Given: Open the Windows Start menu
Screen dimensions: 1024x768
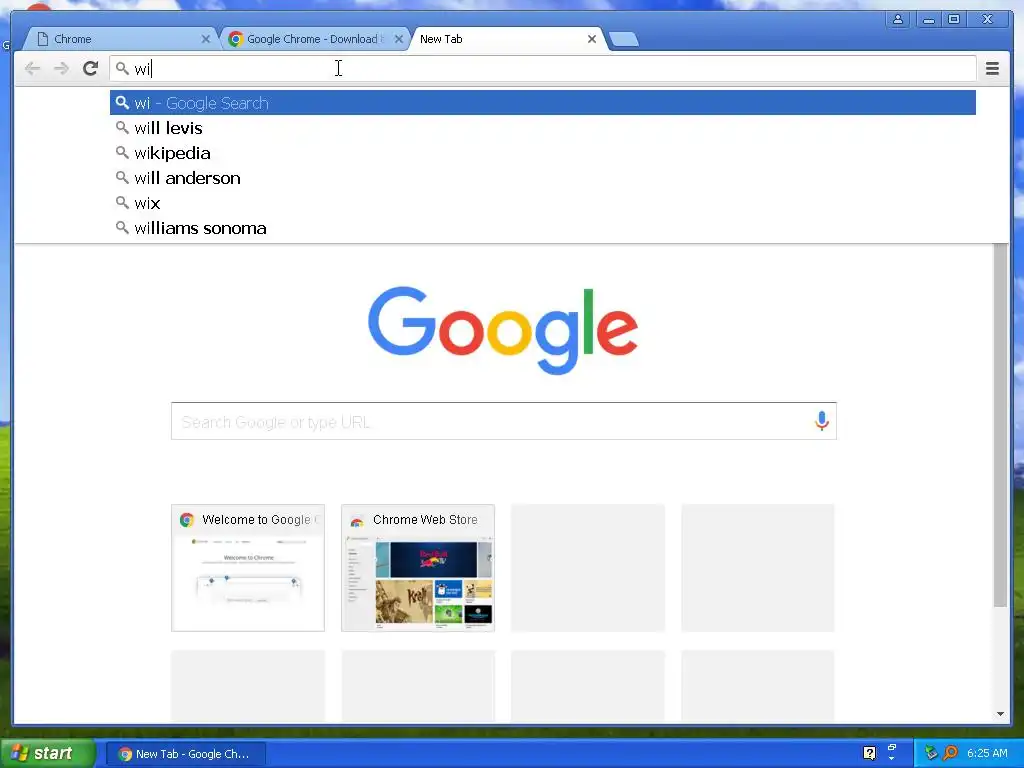Looking at the screenshot, I should [47, 754].
